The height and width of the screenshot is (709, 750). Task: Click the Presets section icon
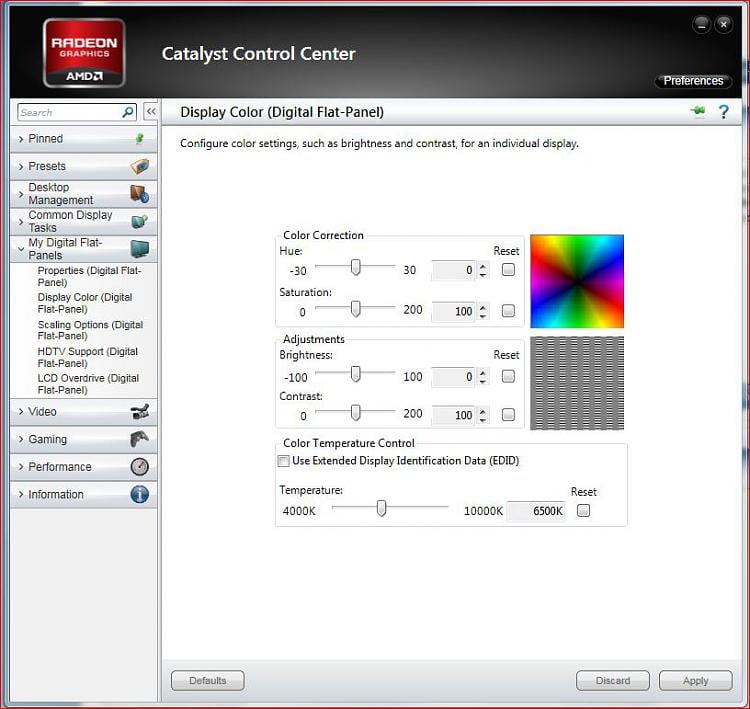point(140,166)
